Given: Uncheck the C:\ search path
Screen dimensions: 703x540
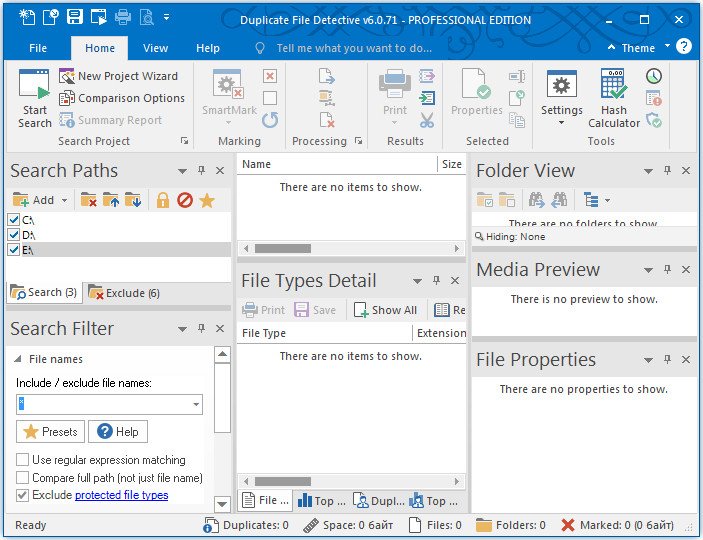Looking at the screenshot, I should (x=13, y=220).
